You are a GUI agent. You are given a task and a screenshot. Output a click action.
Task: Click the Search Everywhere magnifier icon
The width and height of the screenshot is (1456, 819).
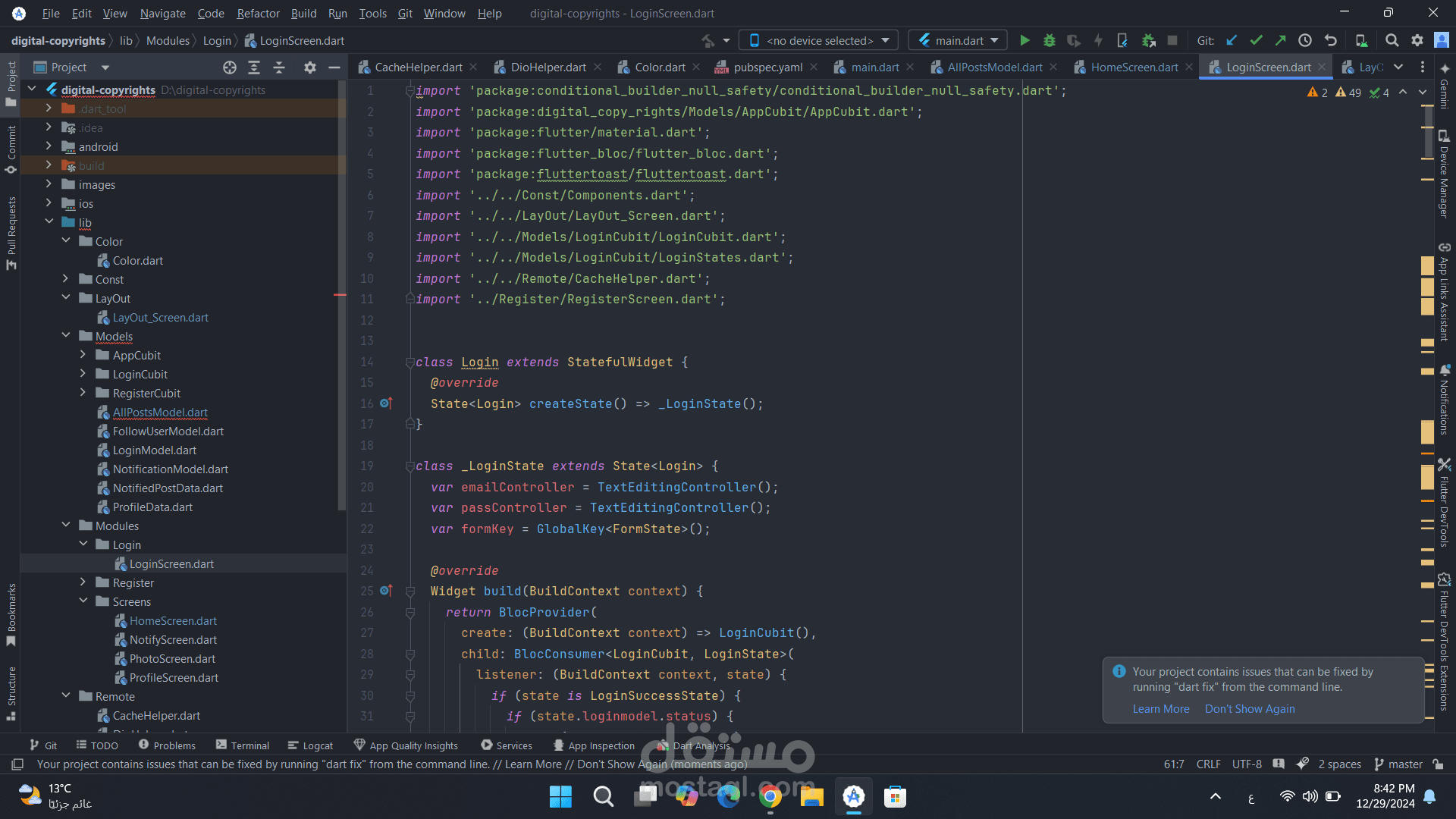point(1392,41)
